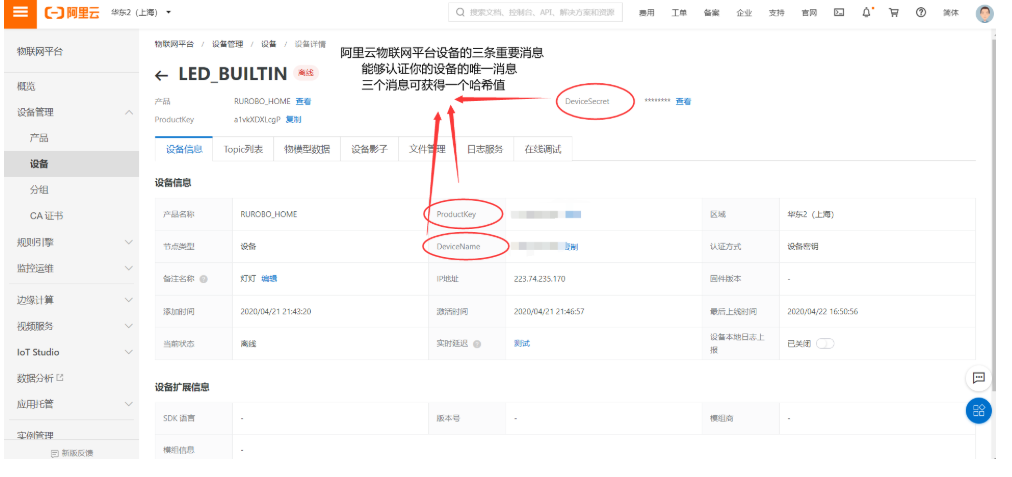This screenshot has height=477, width=1012.
Task: Open the shopping cart icon
Action: (x=894, y=12)
